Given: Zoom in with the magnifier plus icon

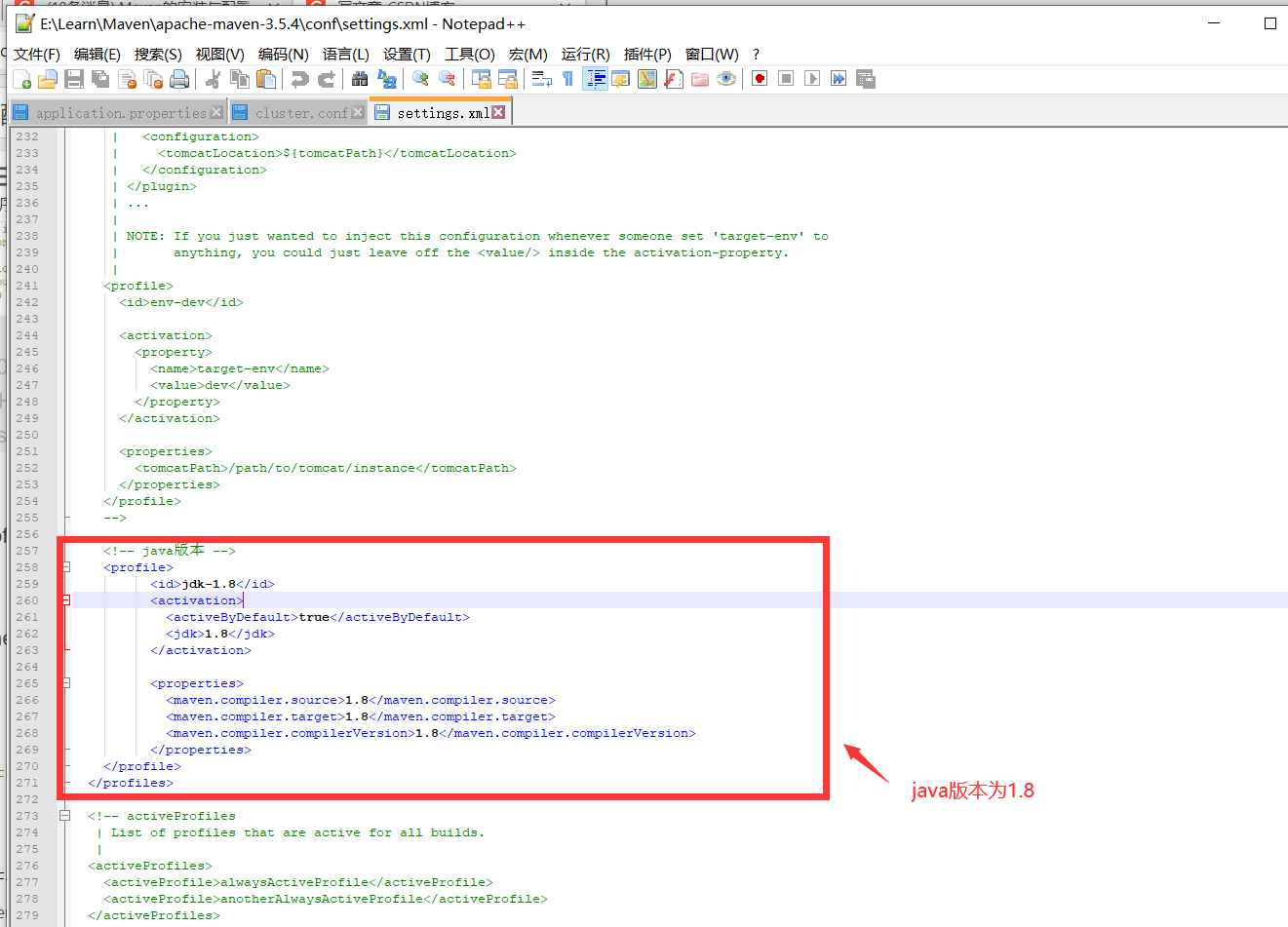Looking at the screenshot, I should pos(420,79).
